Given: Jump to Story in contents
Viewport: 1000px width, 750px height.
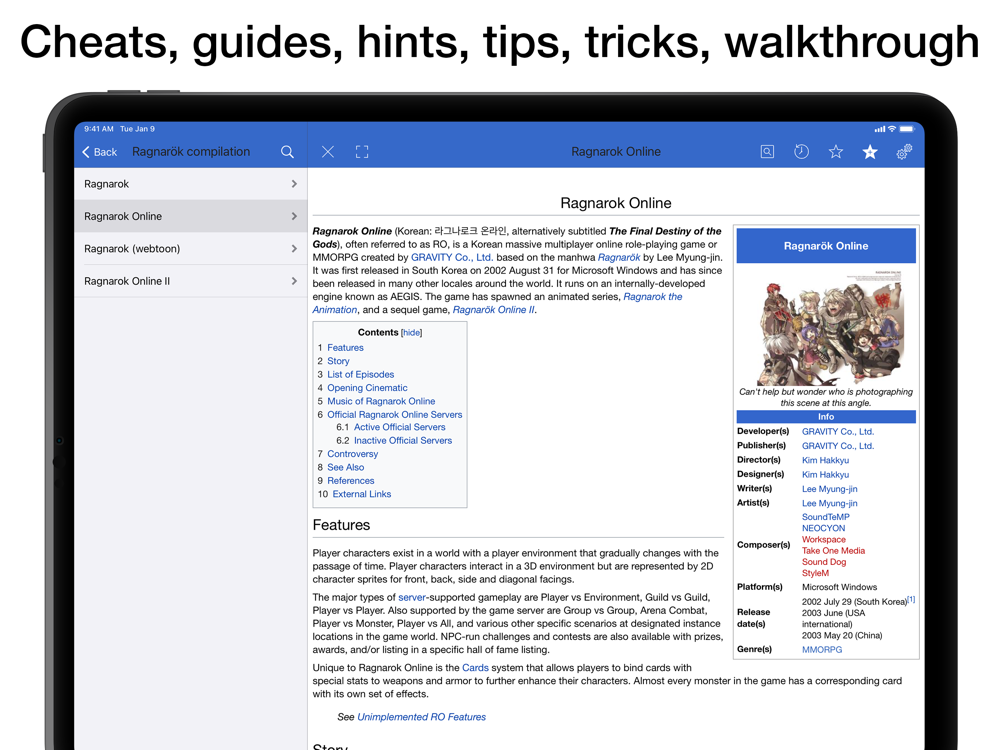Looking at the screenshot, I should click(338, 361).
